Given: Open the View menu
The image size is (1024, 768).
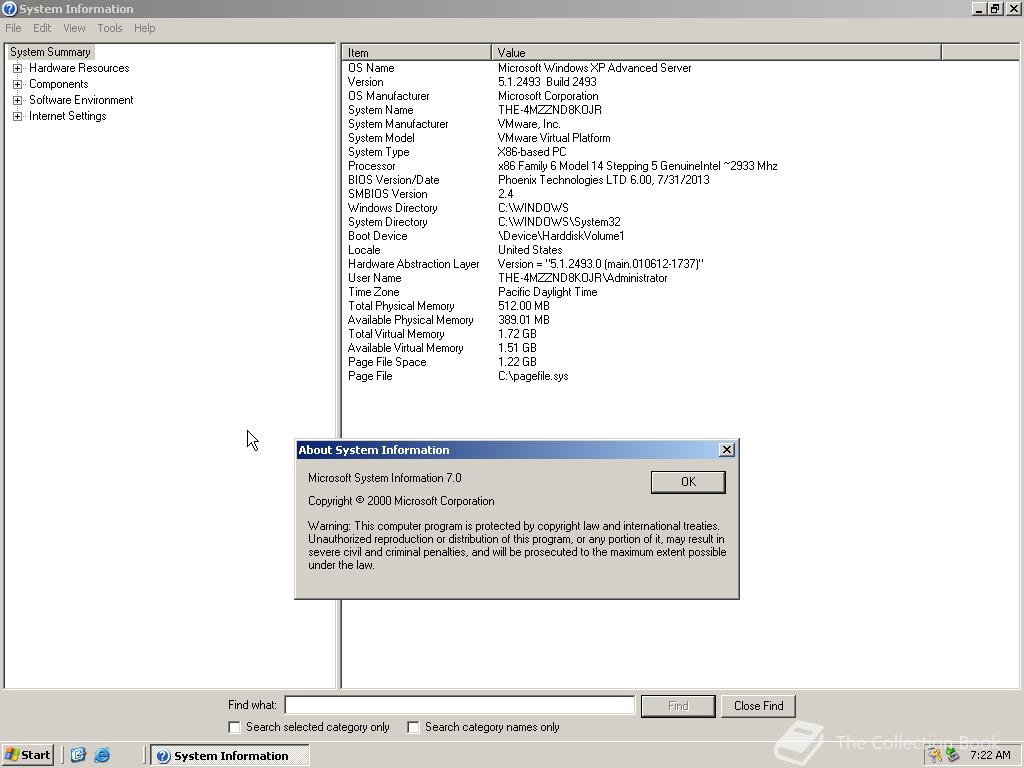Looking at the screenshot, I should [74, 28].
